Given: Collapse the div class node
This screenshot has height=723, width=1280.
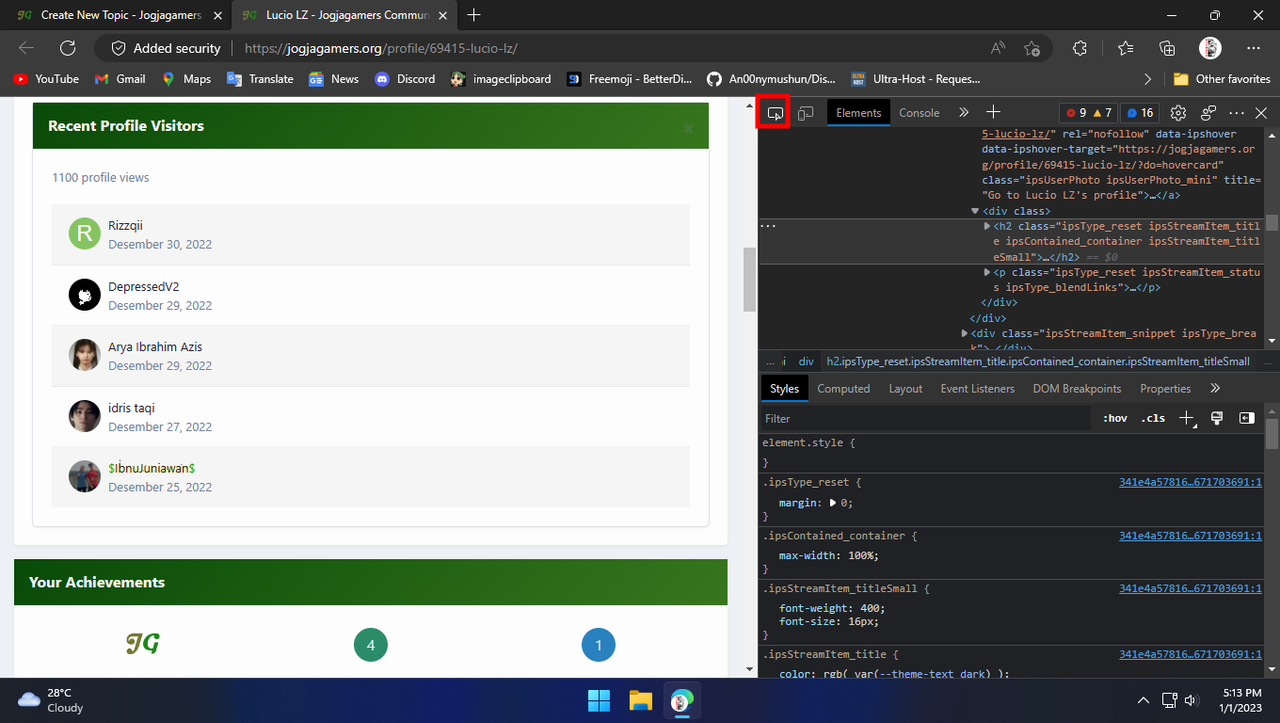Looking at the screenshot, I should 975,211.
